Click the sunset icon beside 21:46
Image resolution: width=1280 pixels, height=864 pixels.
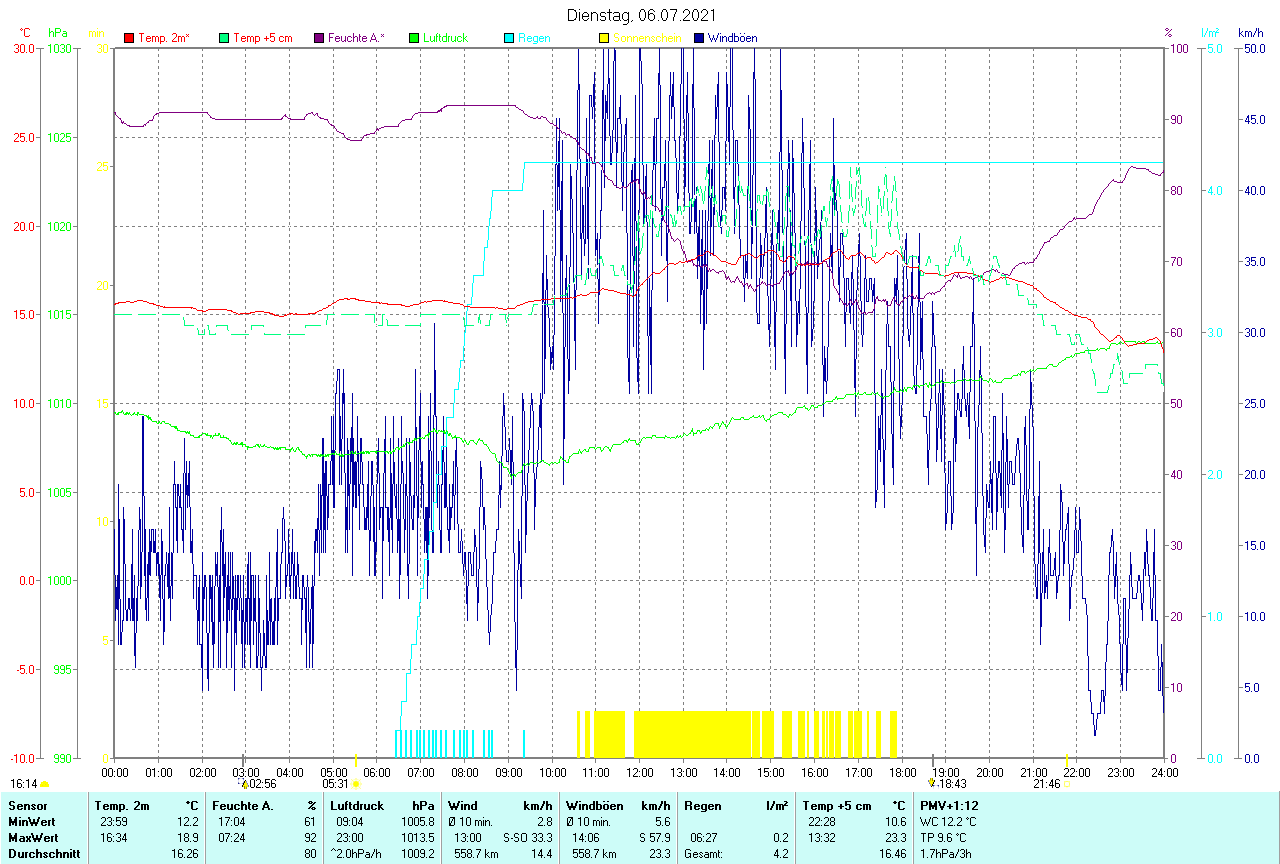(1067, 784)
